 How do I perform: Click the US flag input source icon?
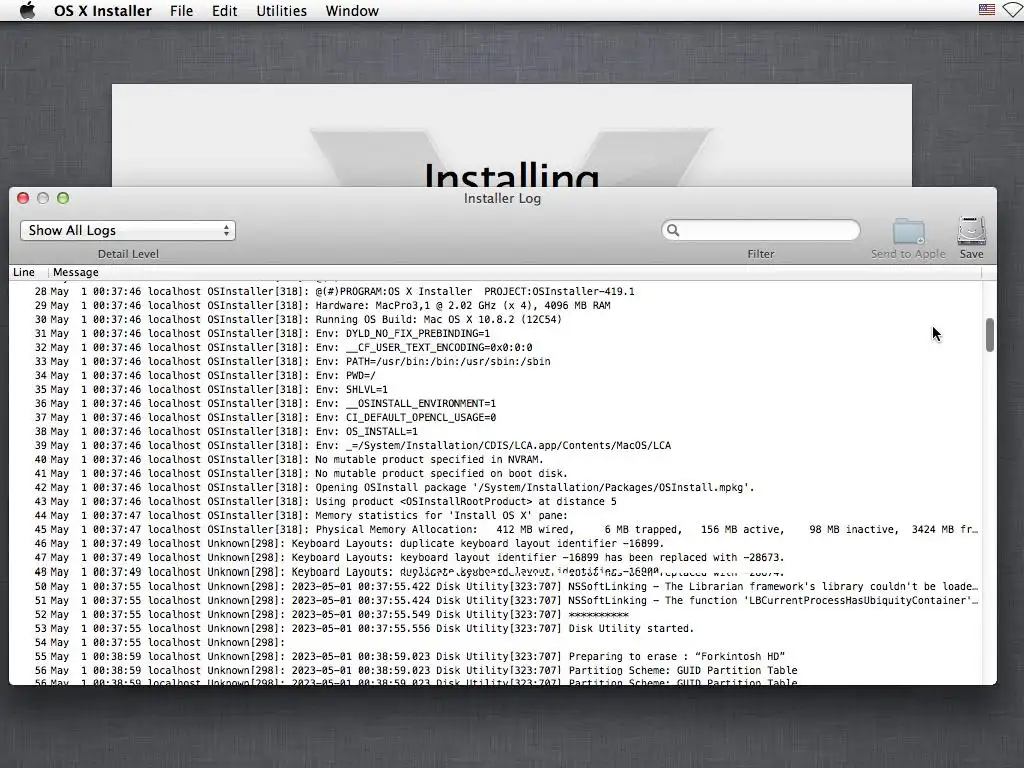[986, 10]
